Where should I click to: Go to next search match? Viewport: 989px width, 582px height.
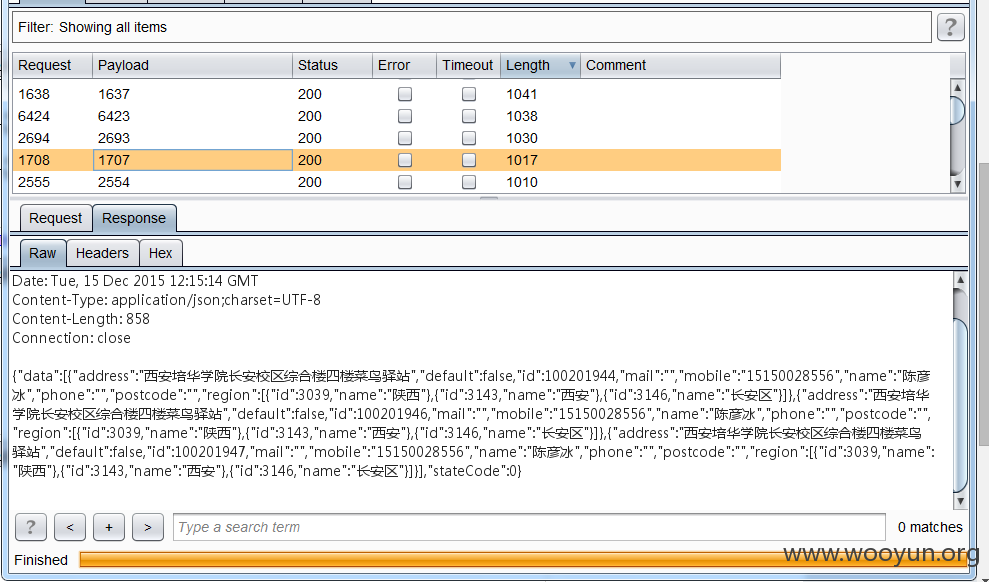point(148,527)
